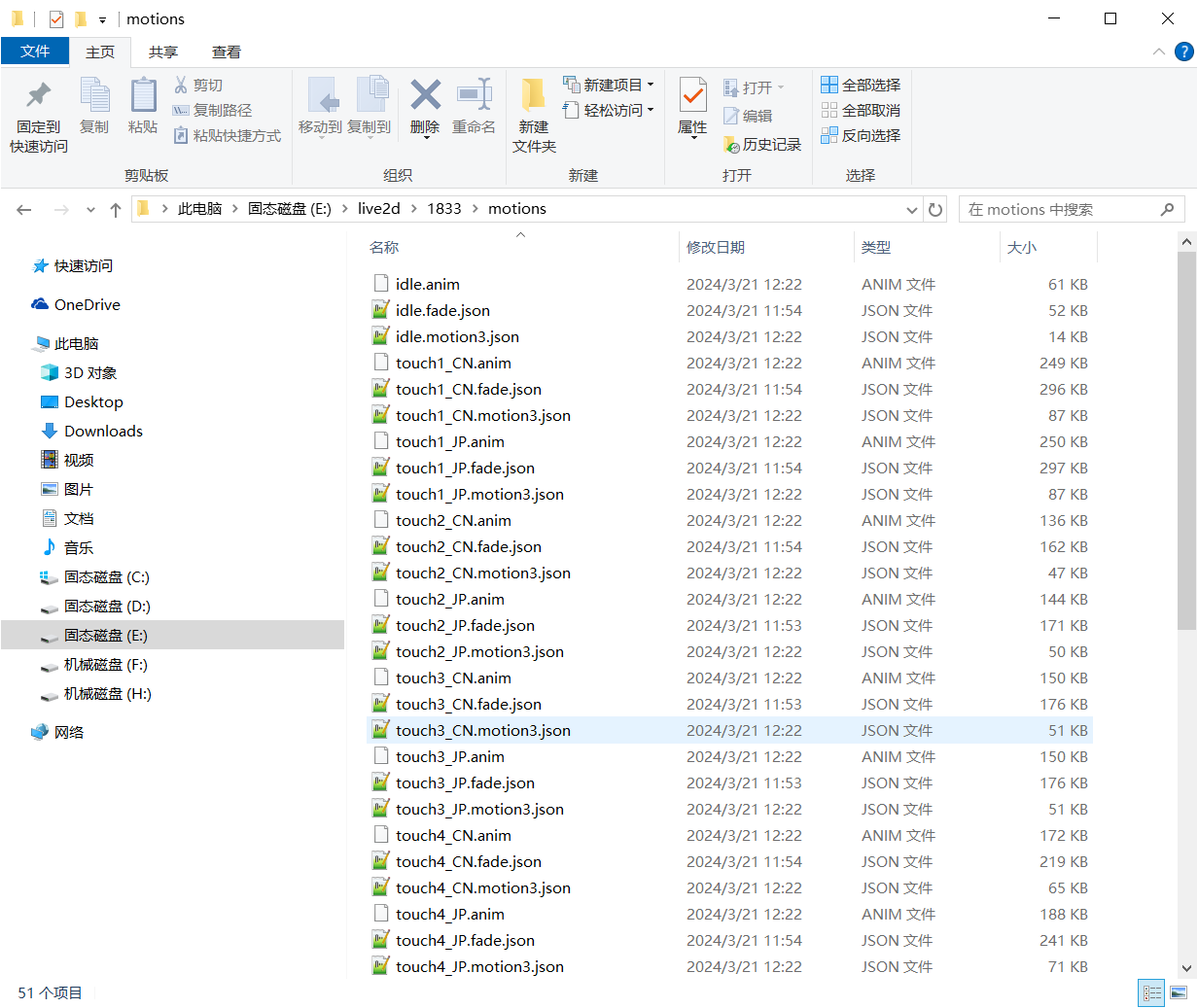Click the Cut scissors icon
Image resolution: width=1198 pixels, height=1008 pixels.
click(x=181, y=86)
